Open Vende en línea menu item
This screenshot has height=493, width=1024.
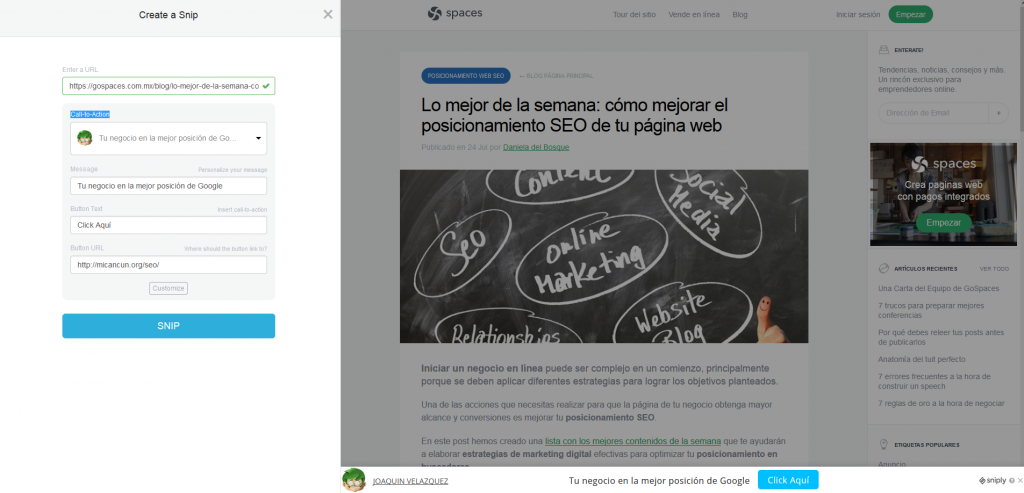click(x=694, y=14)
